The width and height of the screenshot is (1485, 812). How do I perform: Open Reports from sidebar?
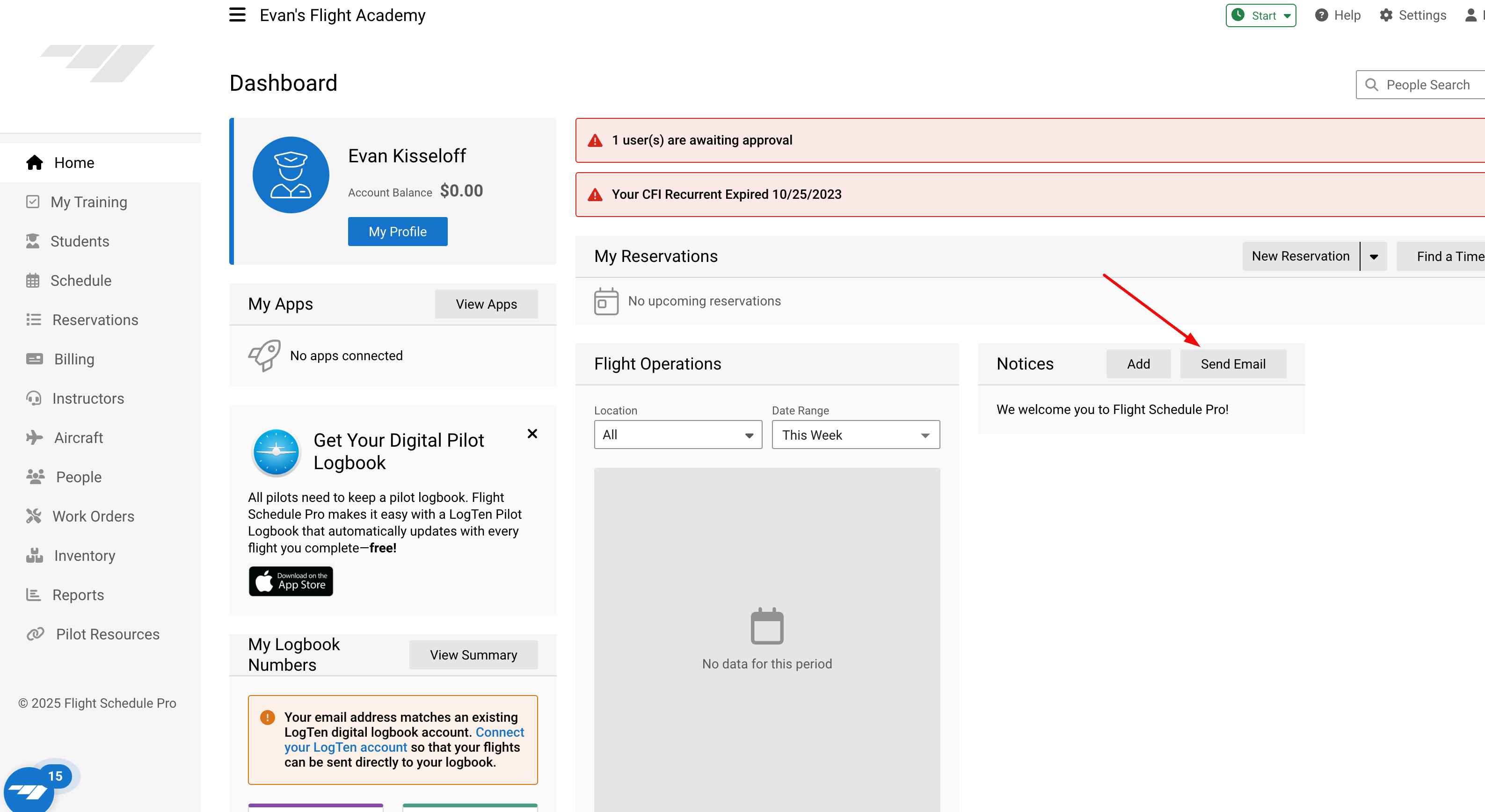100,595
